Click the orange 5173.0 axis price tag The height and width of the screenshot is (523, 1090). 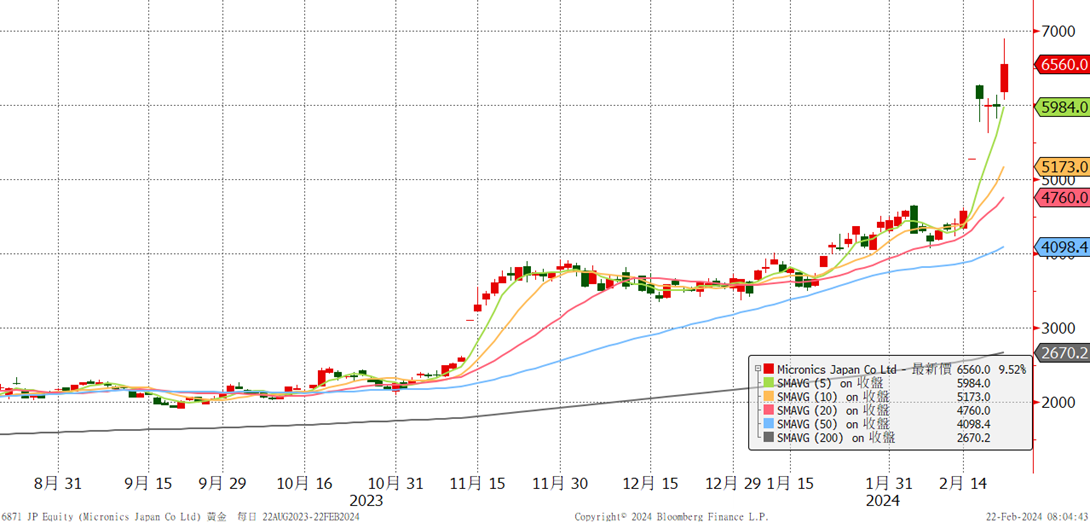(1062, 167)
